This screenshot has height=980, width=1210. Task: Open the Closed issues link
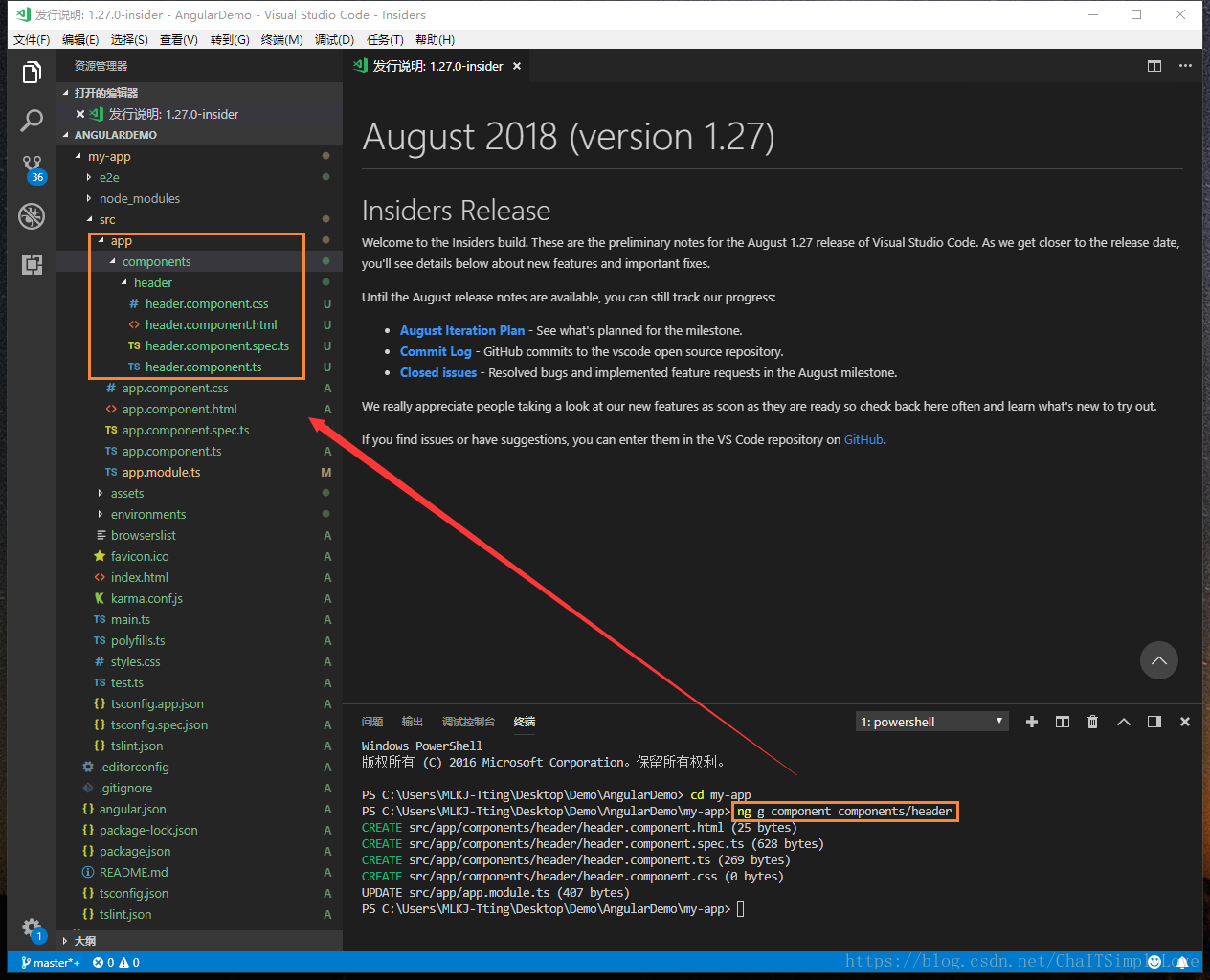point(438,372)
